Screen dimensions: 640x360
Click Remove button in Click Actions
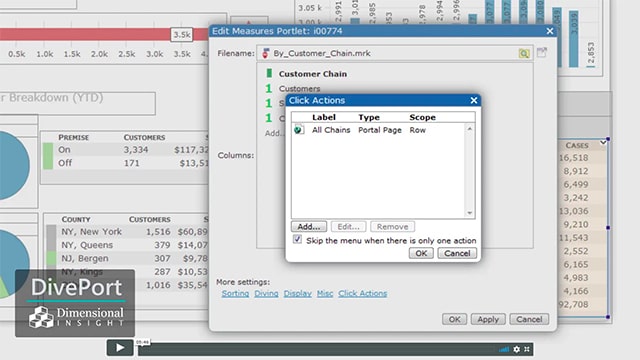tap(392, 227)
